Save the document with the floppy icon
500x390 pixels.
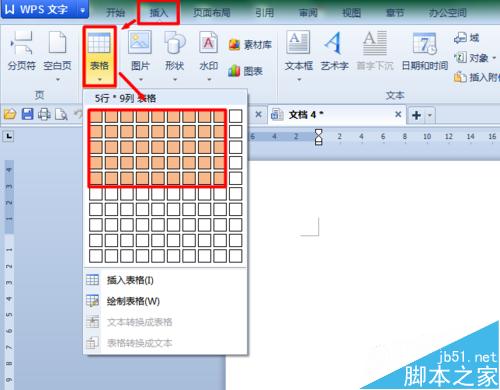point(27,114)
